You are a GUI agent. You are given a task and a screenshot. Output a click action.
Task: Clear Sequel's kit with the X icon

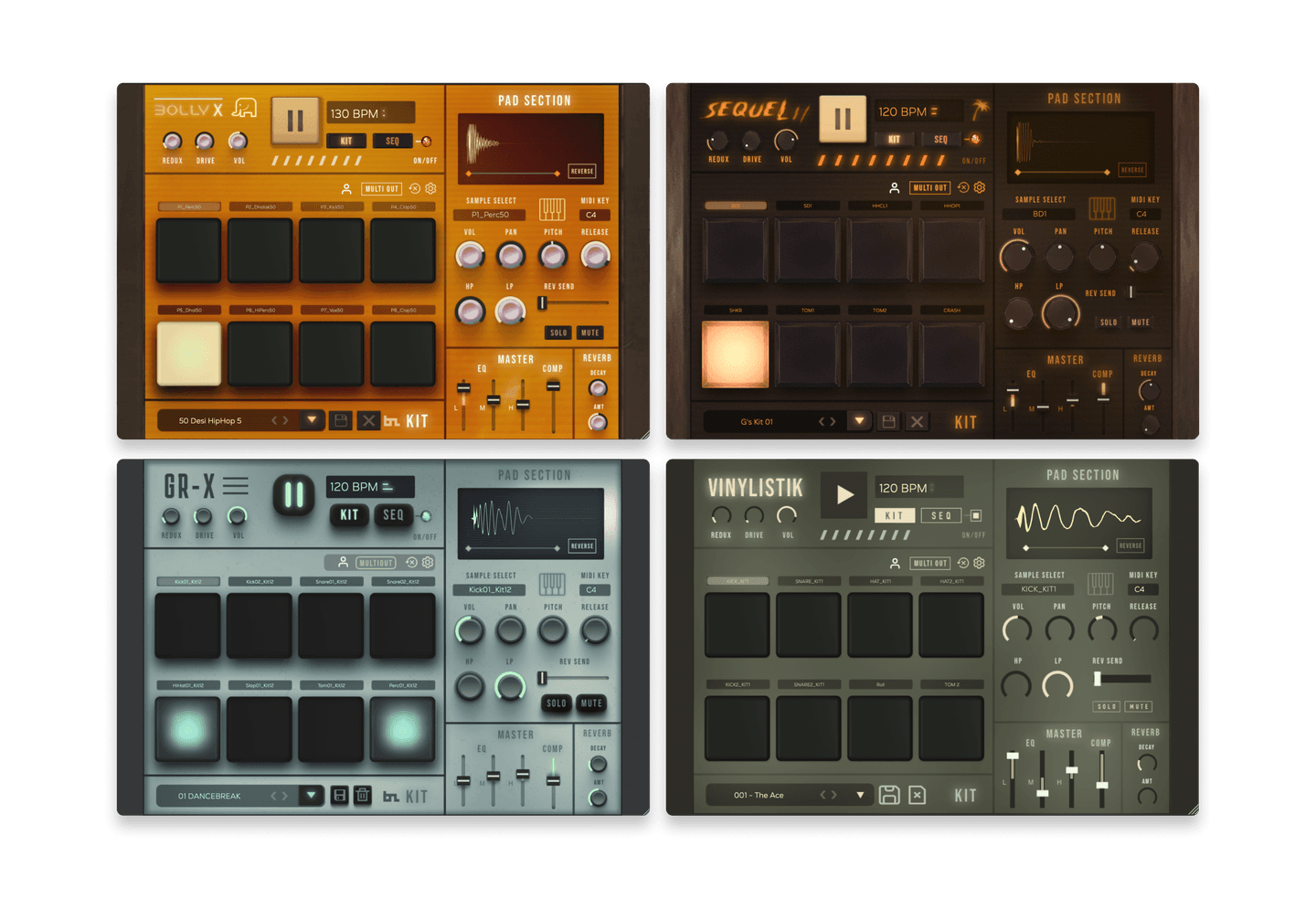pyautogui.click(x=917, y=421)
